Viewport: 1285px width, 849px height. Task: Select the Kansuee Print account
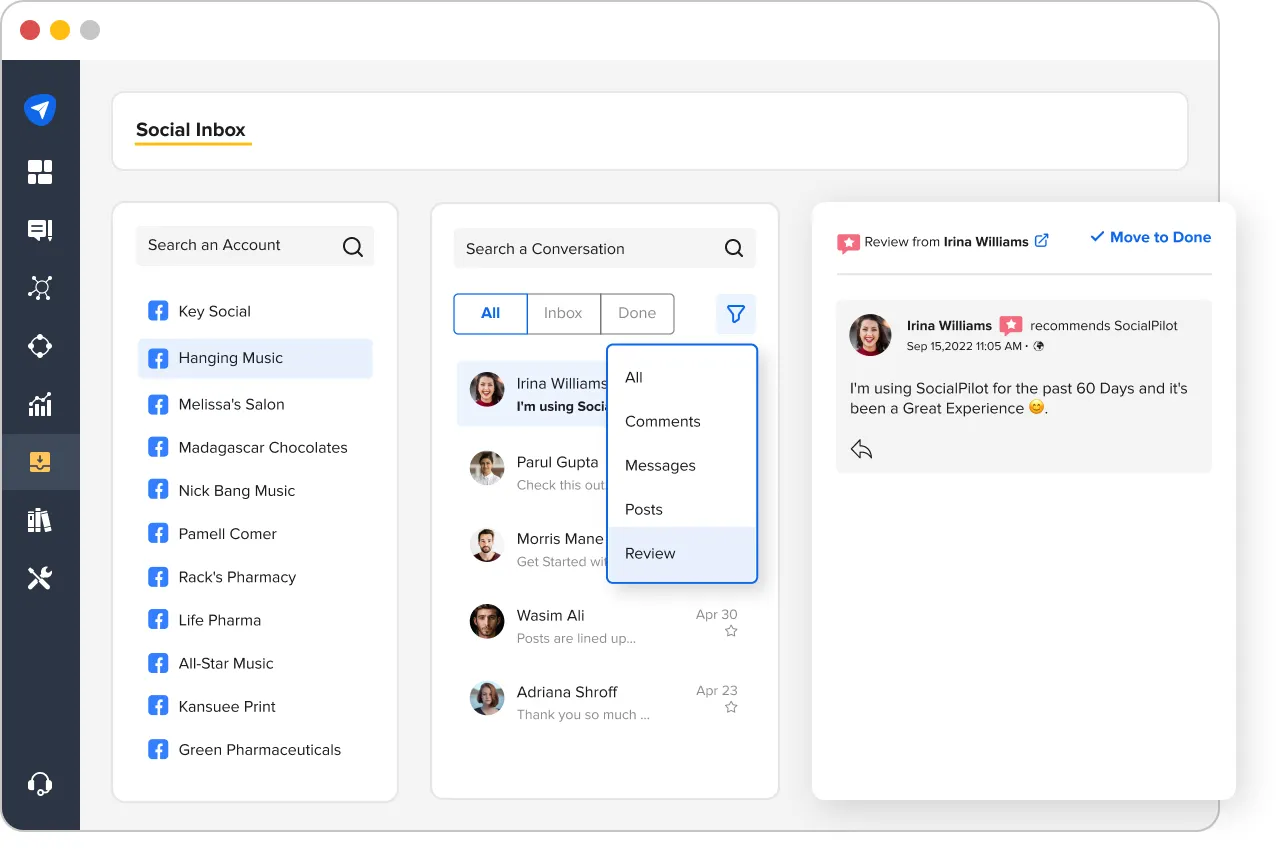pyautogui.click(x=255, y=705)
